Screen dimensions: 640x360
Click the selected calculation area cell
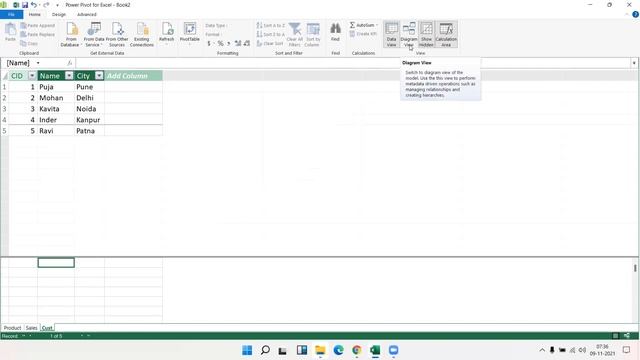point(56,263)
